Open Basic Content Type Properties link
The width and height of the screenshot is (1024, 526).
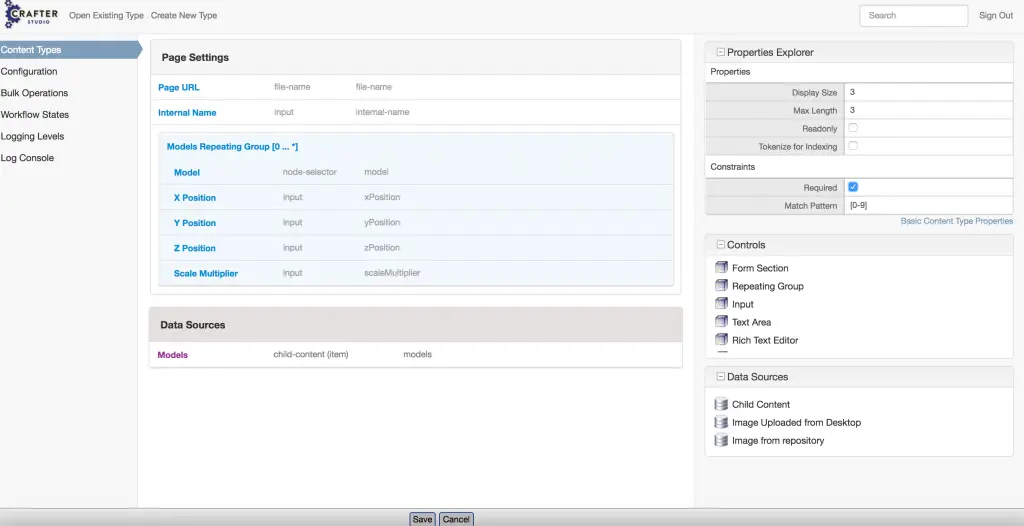956,221
